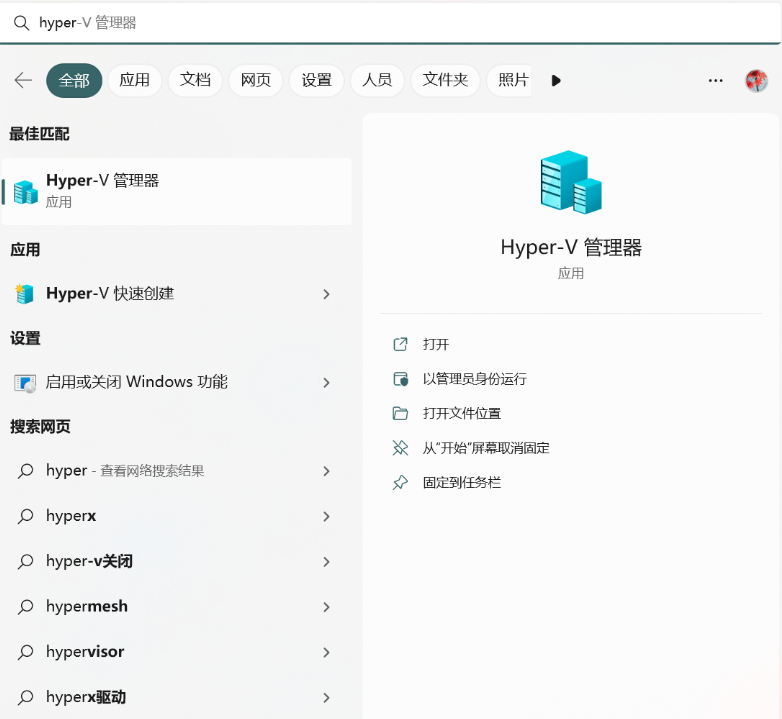Click the search icon beside hypermesh
The width and height of the screenshot is (782, 719).
[25, 607]
